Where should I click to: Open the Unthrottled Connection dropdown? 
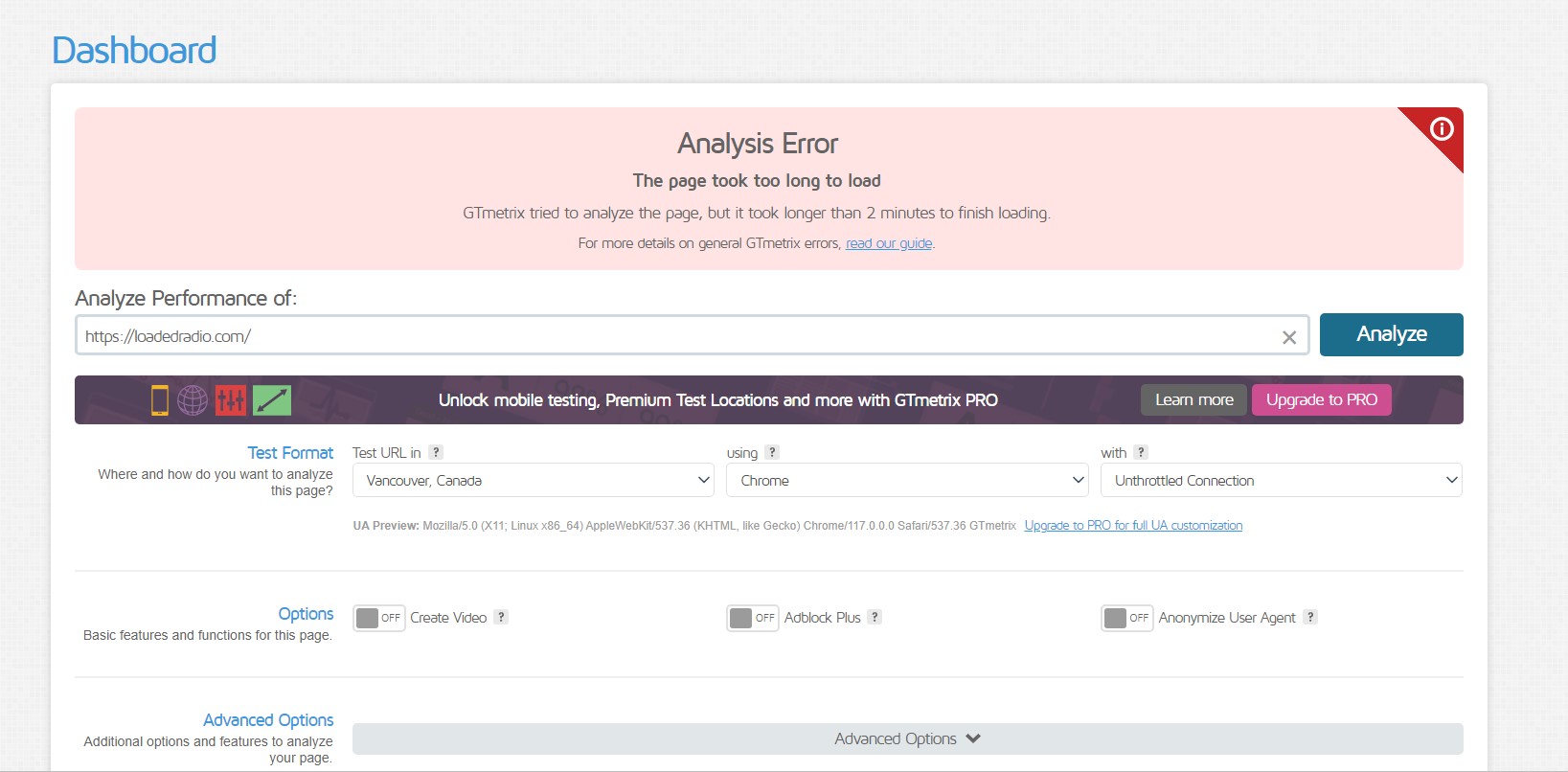[x=1281, y=481]
